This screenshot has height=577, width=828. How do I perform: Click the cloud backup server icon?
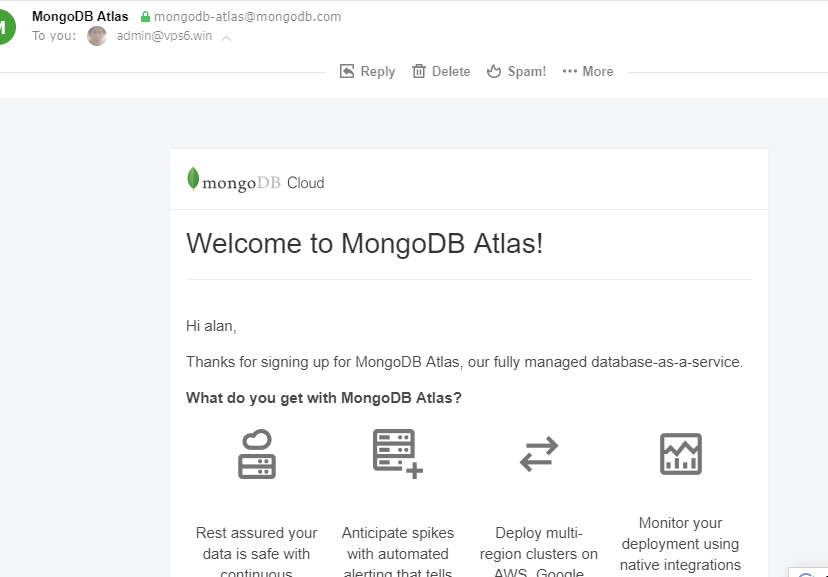[257, 454]
